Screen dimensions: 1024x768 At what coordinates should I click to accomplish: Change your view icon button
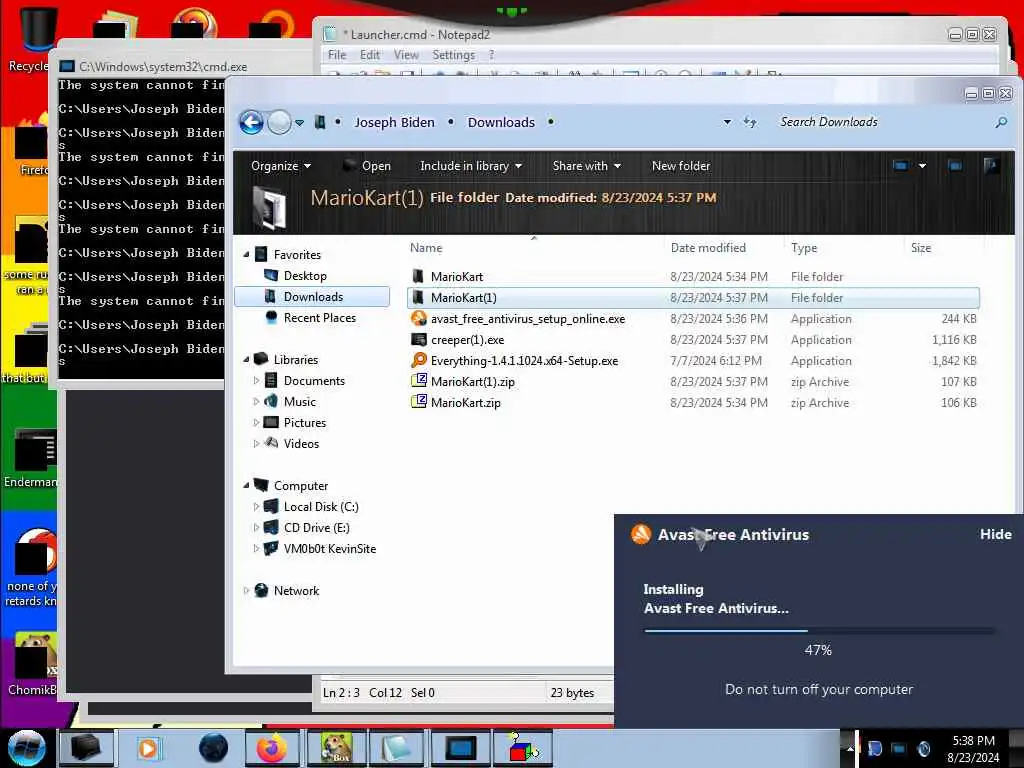(900, 166)
